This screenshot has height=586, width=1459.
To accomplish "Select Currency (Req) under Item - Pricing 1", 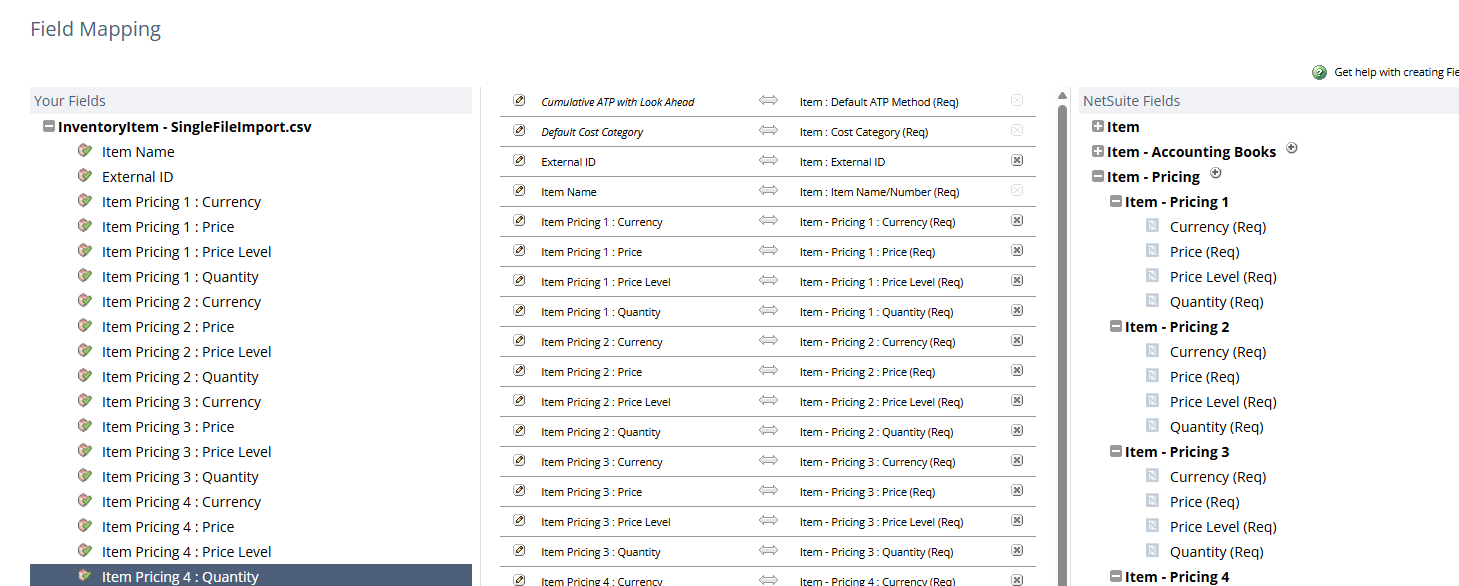I will [x=1218, y=227].
